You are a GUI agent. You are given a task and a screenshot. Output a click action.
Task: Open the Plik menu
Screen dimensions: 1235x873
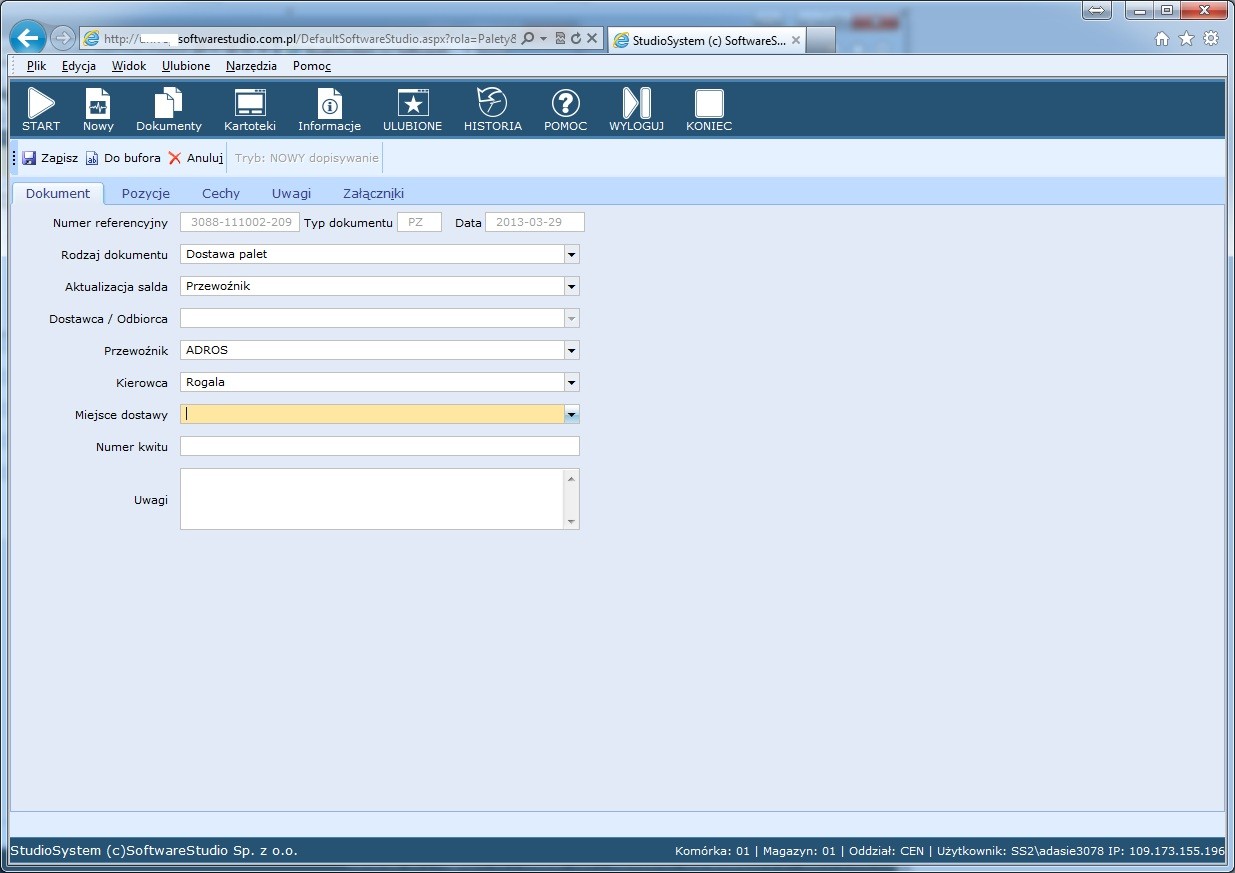coord(37,66)
